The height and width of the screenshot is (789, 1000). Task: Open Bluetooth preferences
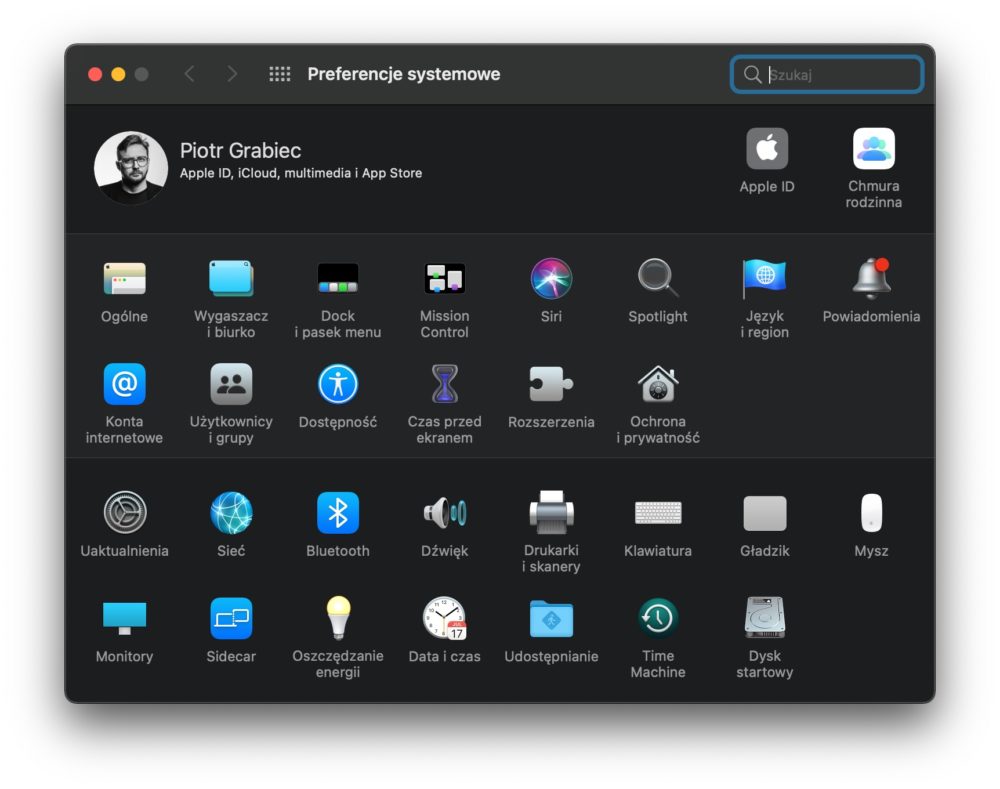pyautogui.click(x=338, y=512)
